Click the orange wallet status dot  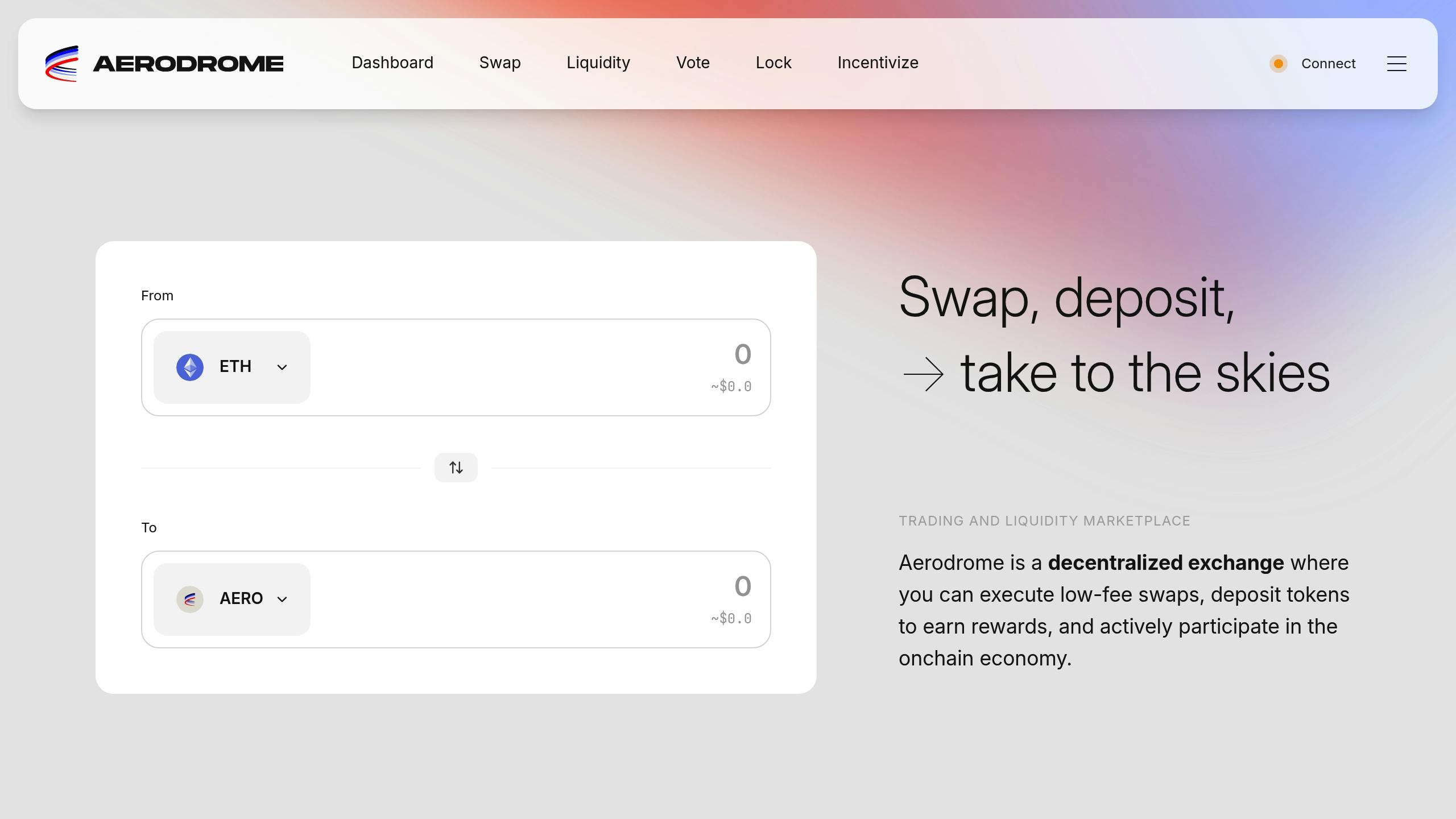(x=1278, y=64)
